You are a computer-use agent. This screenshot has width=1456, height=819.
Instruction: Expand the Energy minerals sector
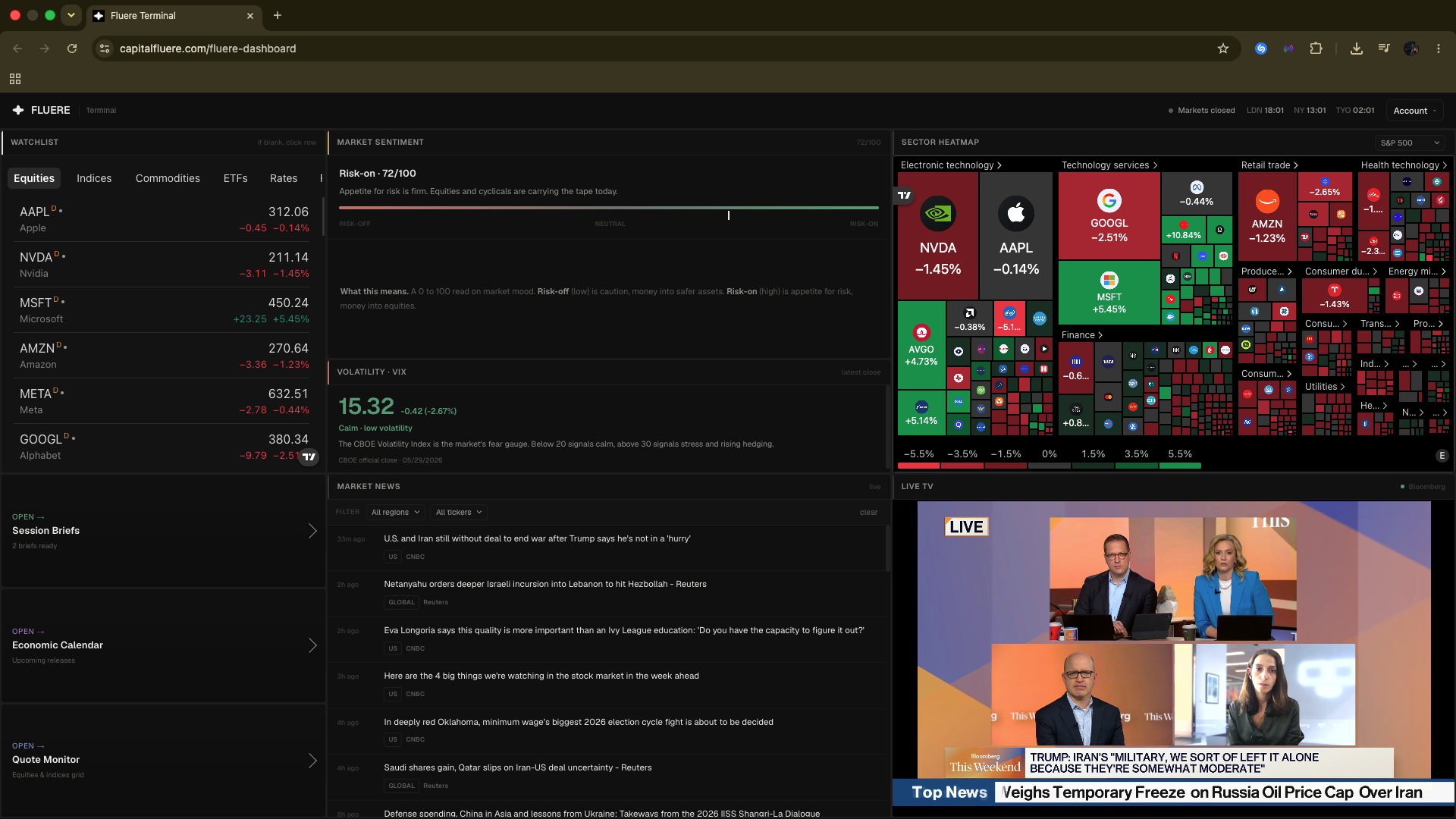(x=1417, y=271)
